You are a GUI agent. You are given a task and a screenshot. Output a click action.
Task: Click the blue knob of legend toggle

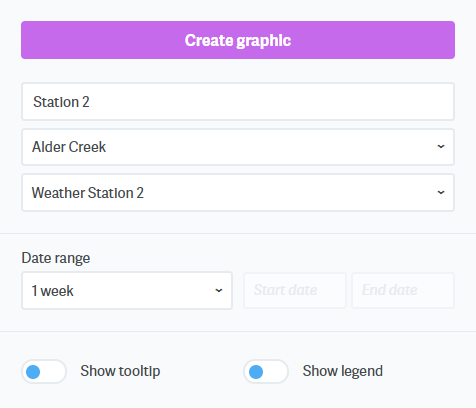[256, 372]
